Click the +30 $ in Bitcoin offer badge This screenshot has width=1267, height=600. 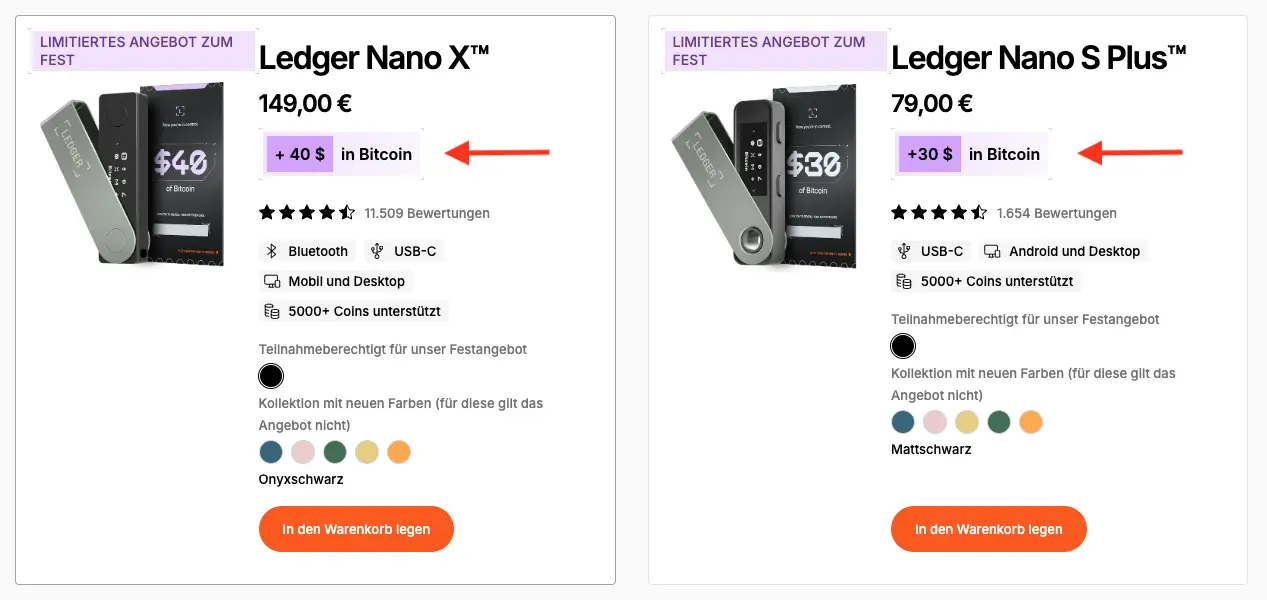click(970, 154)
